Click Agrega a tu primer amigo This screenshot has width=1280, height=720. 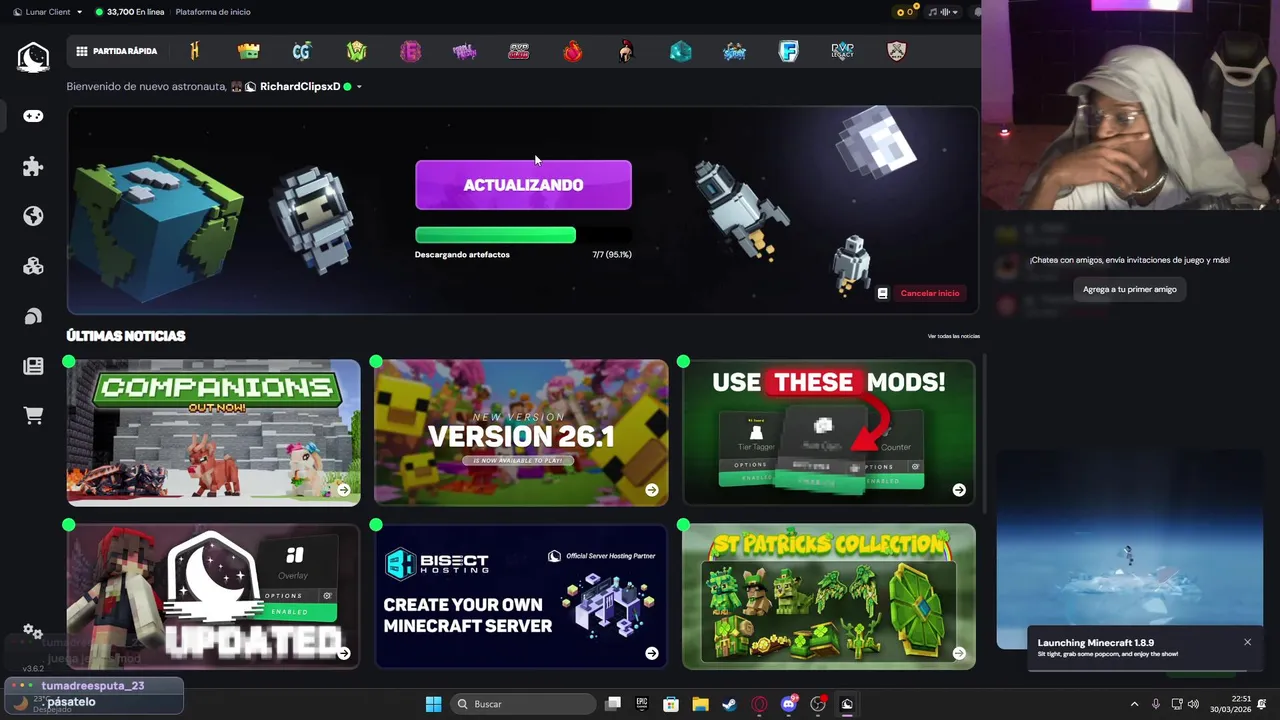tap(1130, 289)
